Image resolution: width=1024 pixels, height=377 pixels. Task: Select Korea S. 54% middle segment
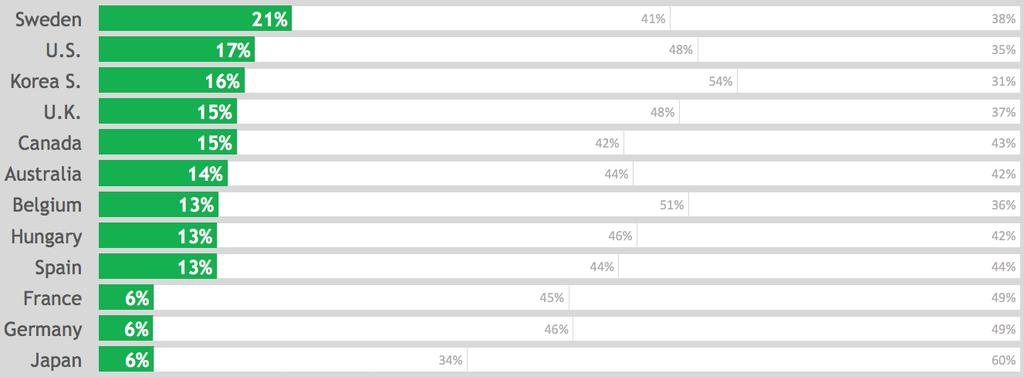pos(491,80)
